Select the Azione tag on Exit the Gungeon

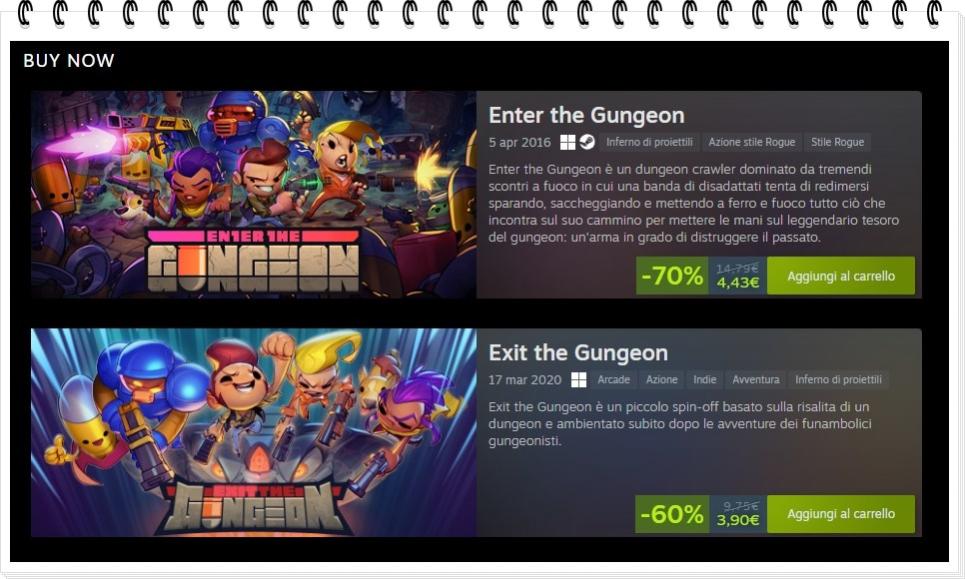662,380
